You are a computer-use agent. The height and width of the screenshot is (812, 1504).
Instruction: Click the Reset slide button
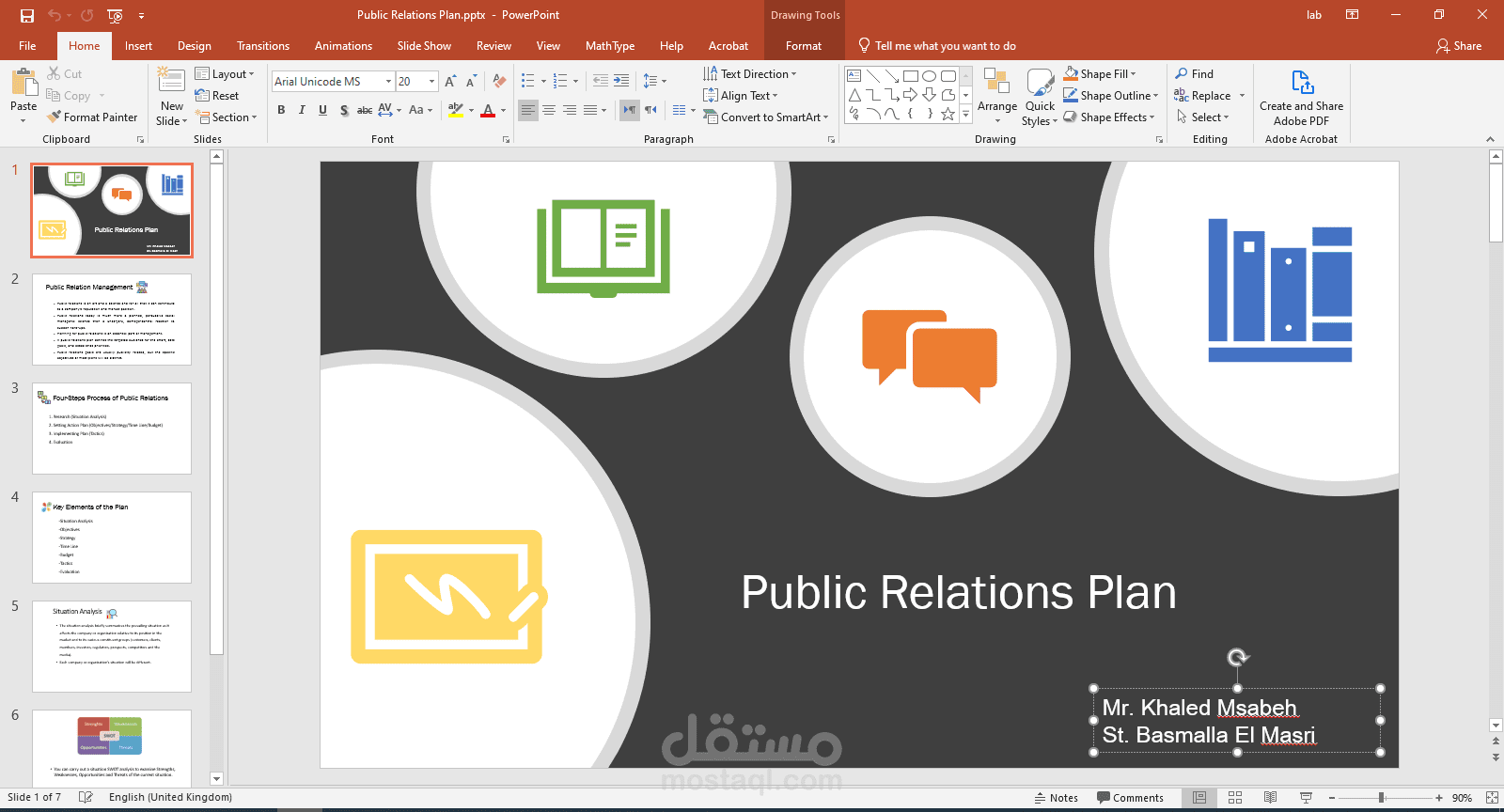217,96
